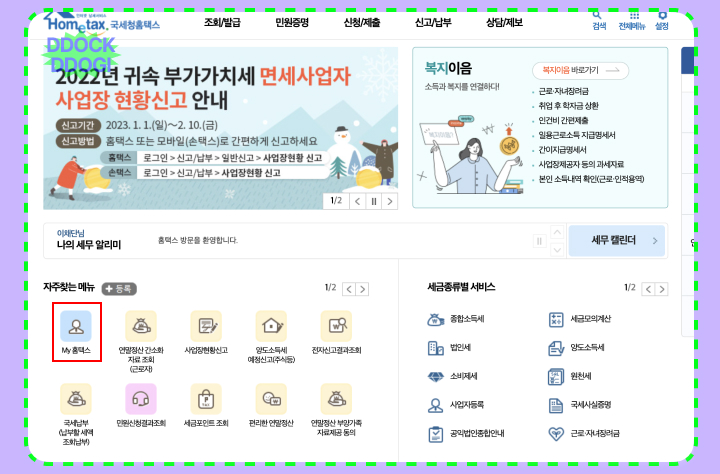Open the 상담/제보 menu
The image size is (720, 474).
coord(504,23)
